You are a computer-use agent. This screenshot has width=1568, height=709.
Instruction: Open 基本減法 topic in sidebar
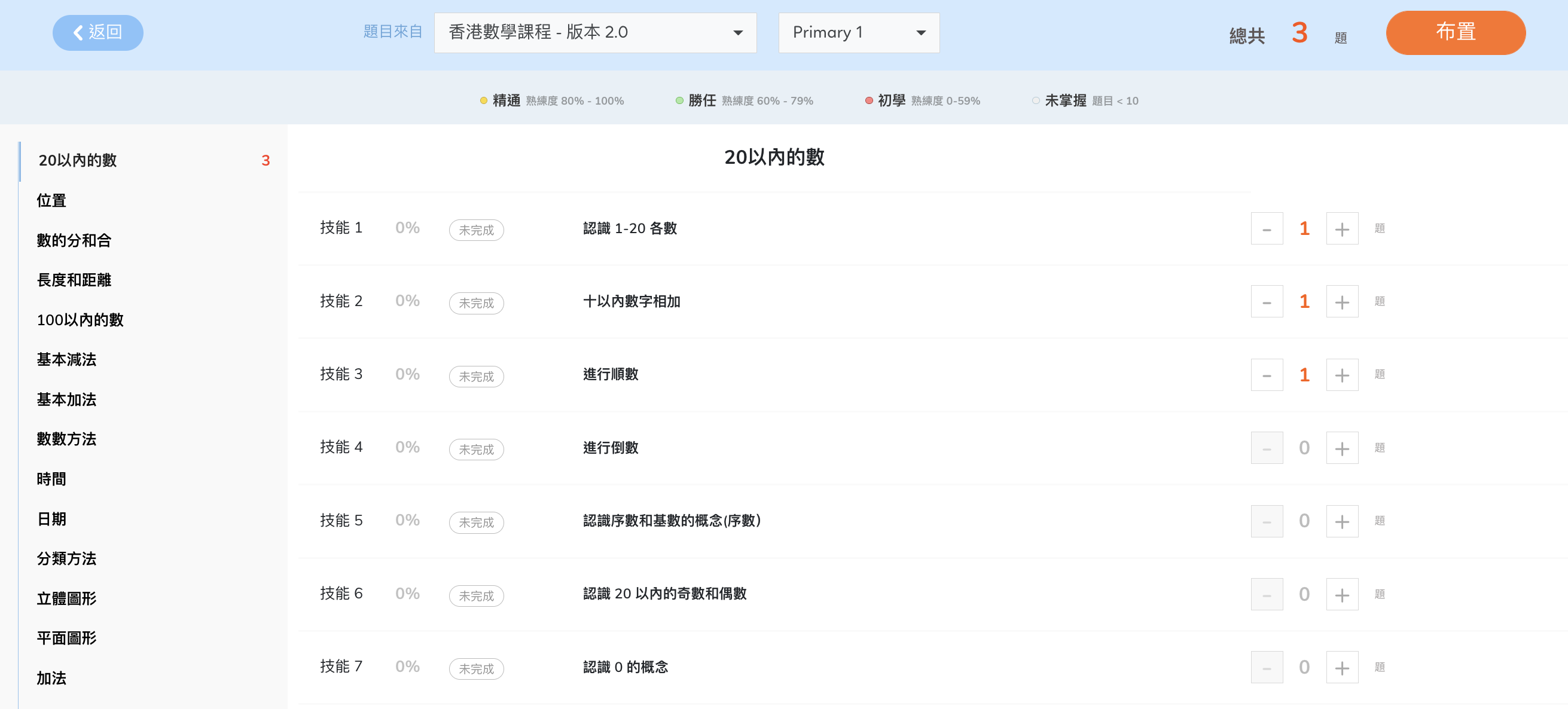tap(66, 360)
